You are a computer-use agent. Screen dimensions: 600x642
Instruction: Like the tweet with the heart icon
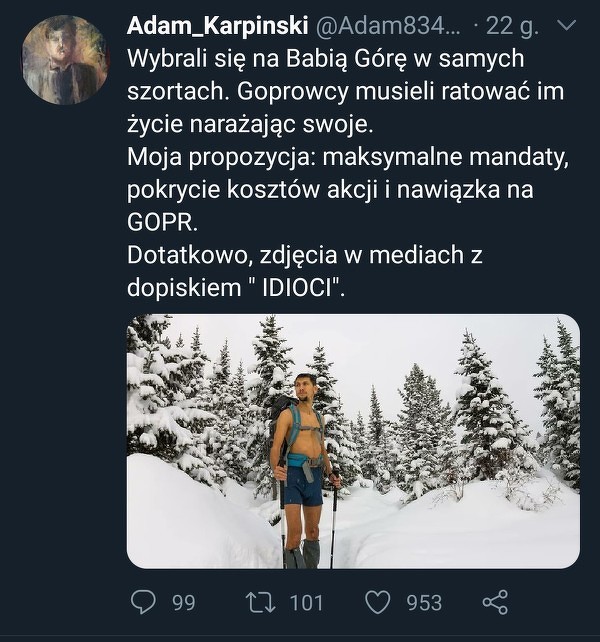click(x=377, y=602)
